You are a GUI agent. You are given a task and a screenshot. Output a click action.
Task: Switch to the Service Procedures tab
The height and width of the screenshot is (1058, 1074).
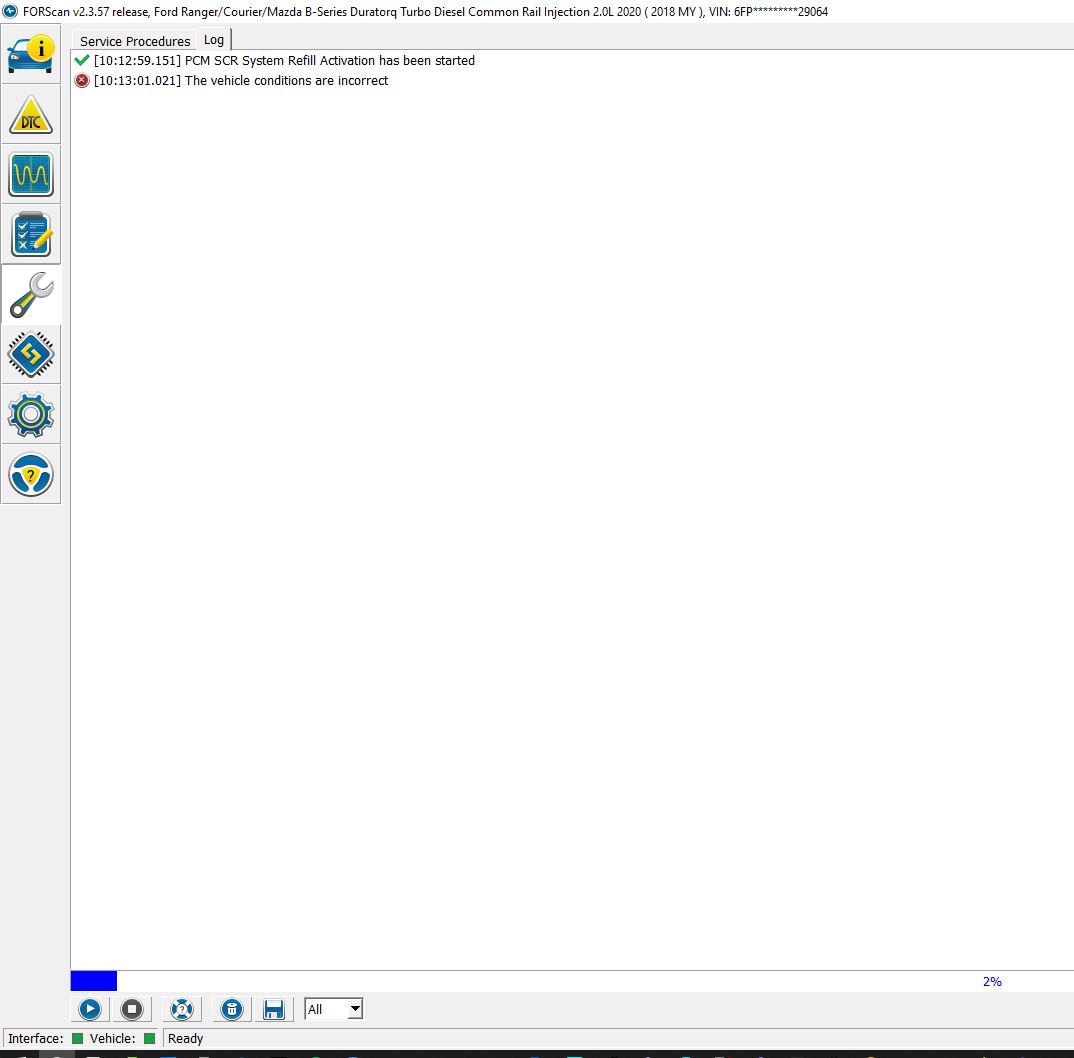click(x=135, y=41)
